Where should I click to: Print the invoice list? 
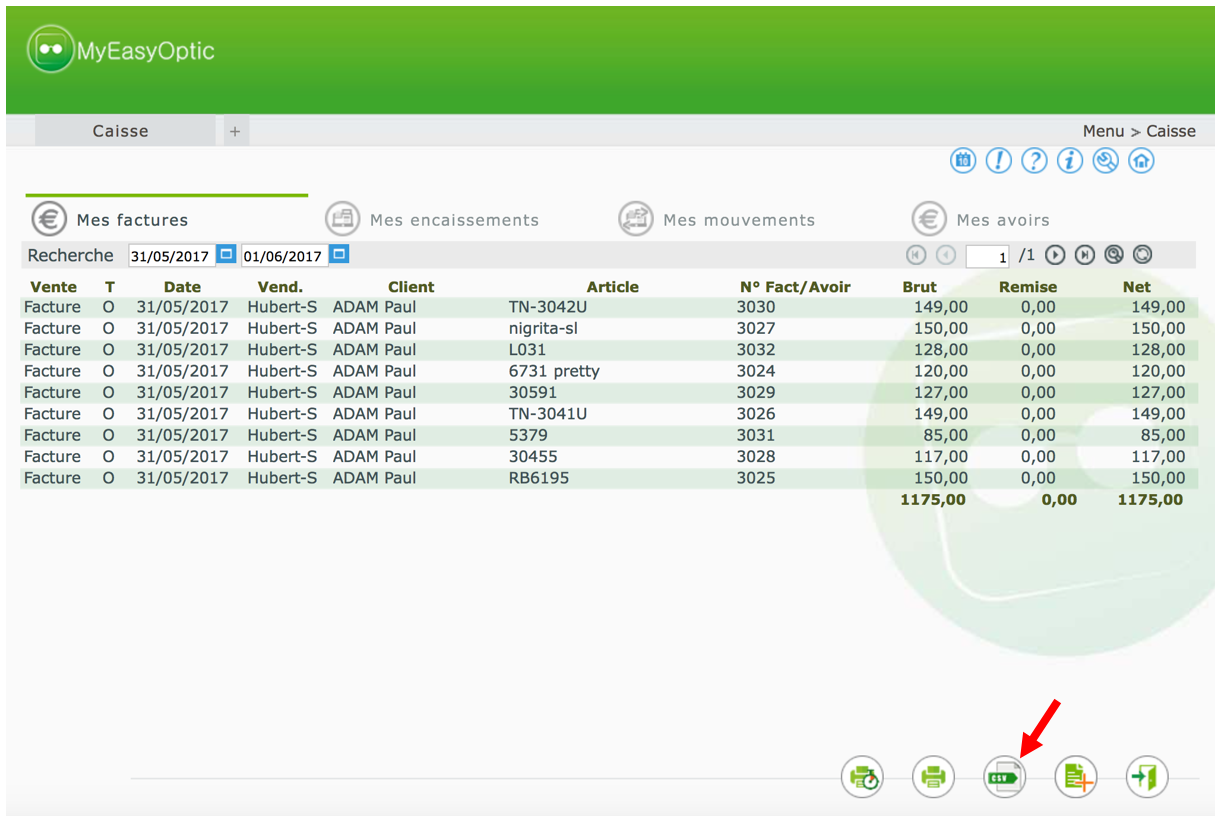click(934, 776)
